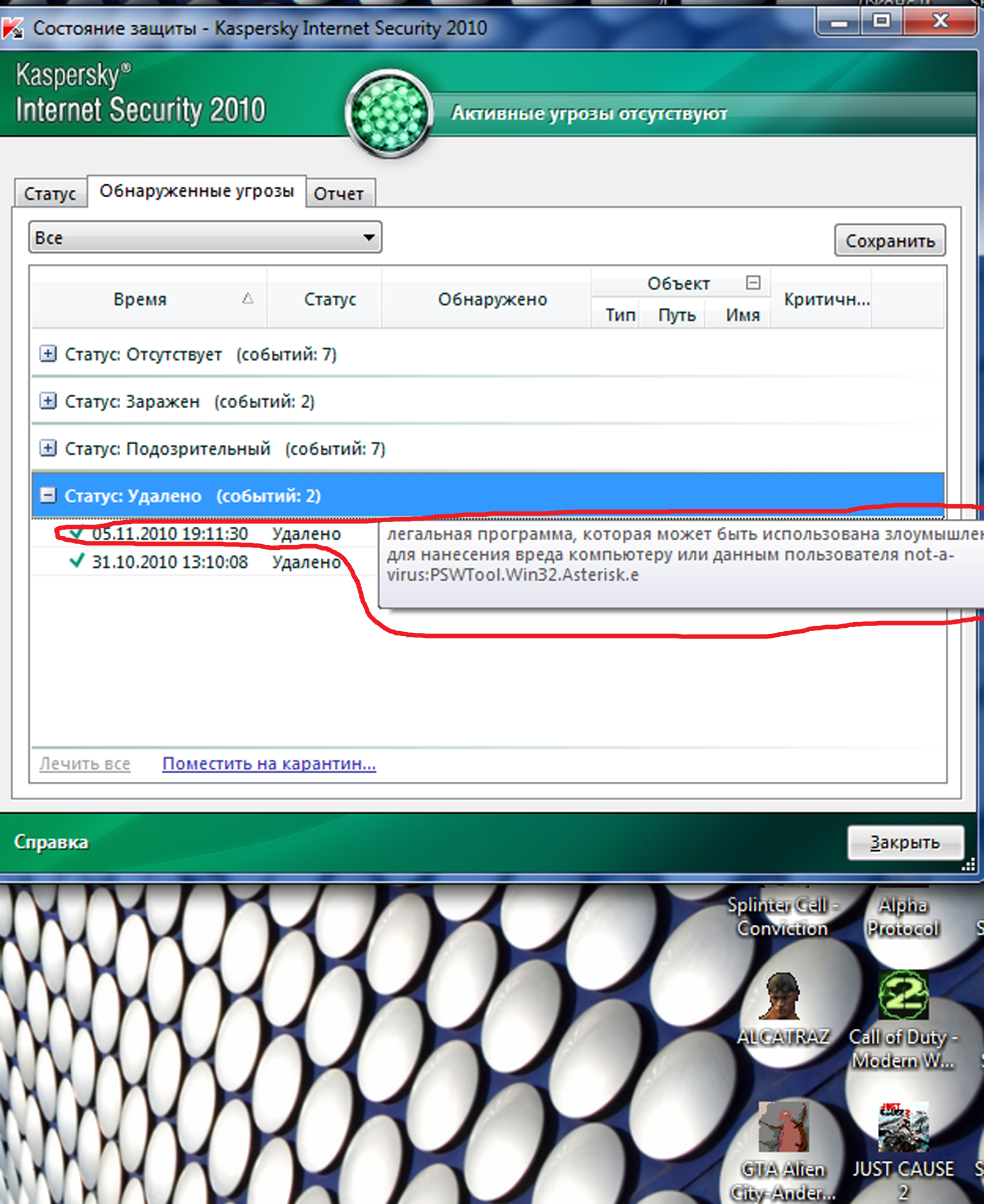Open the Все filter dropdown

tap(205, 238)
